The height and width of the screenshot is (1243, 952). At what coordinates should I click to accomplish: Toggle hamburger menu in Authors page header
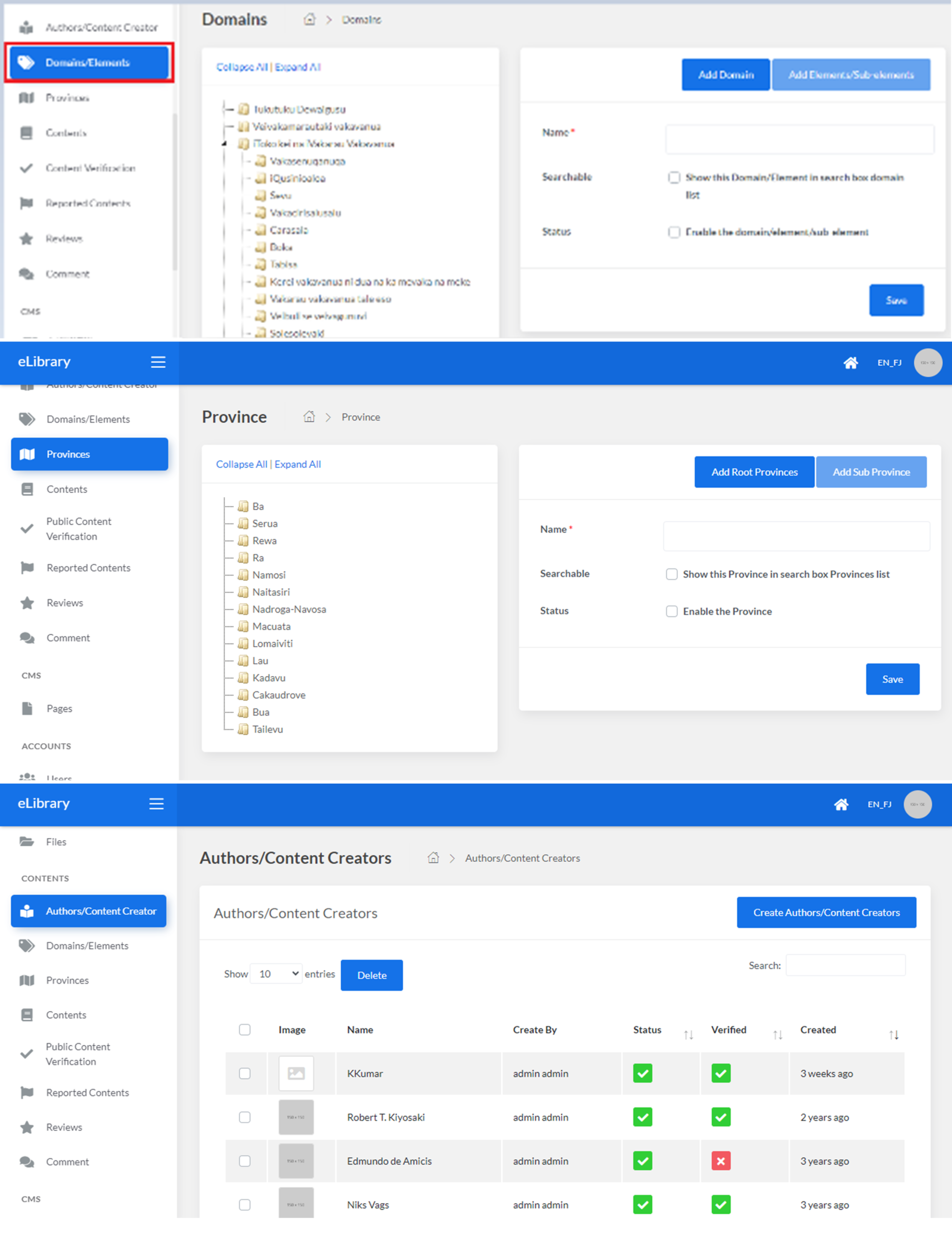click(156, 804)
